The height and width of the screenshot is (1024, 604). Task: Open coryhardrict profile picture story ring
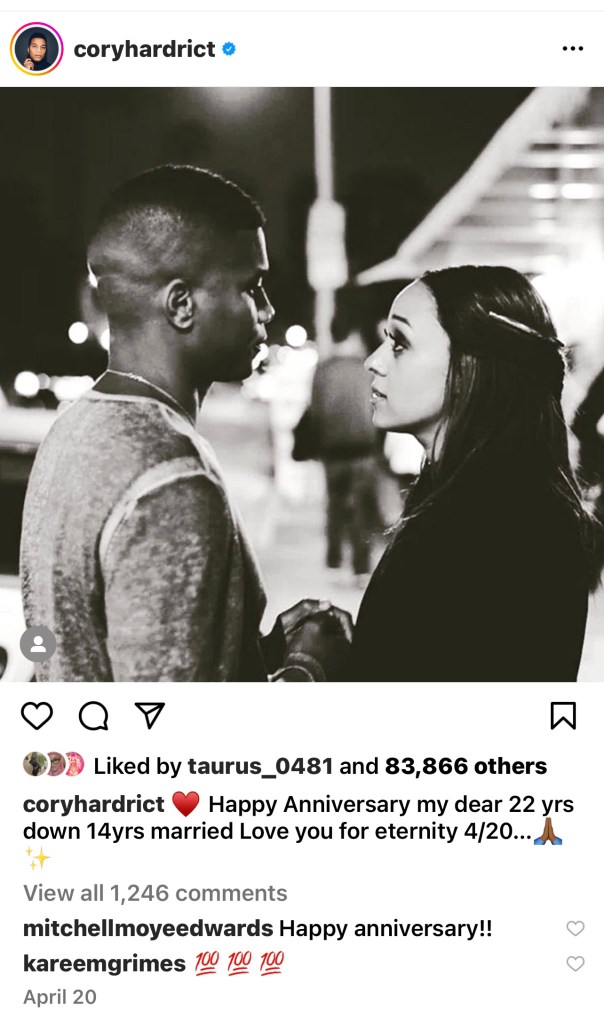point(37,49)
